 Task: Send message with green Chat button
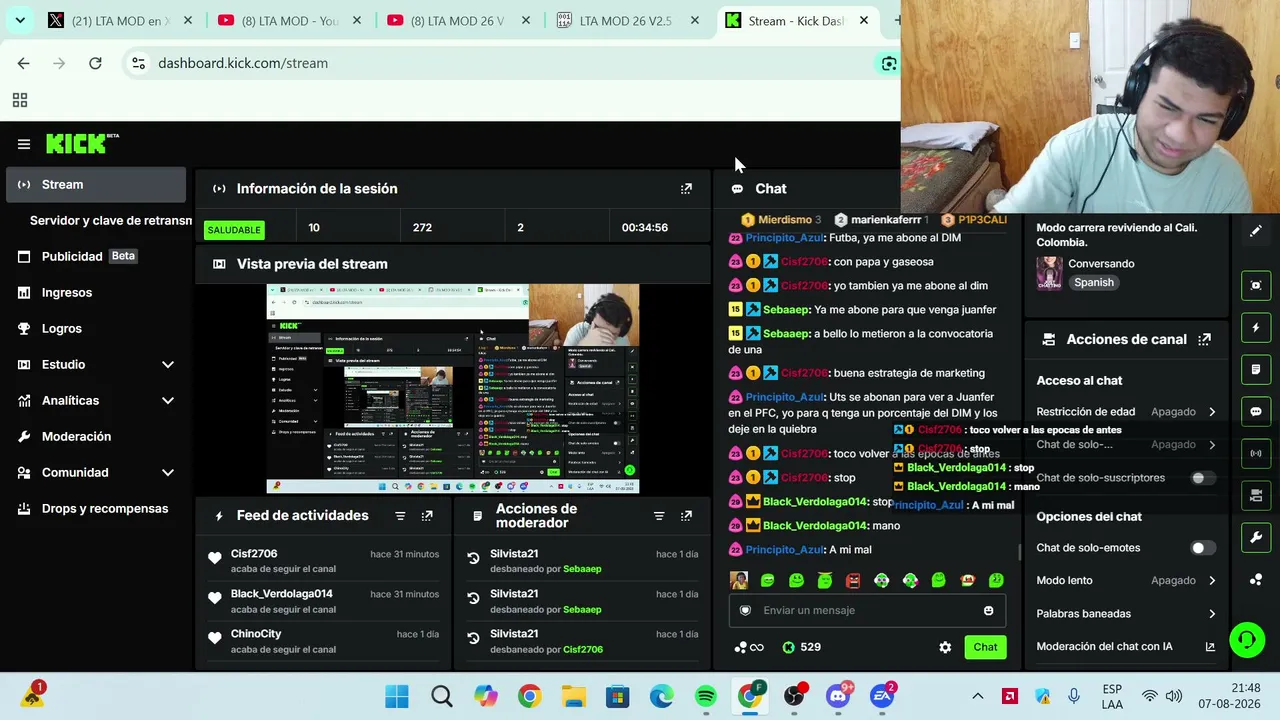985,647
